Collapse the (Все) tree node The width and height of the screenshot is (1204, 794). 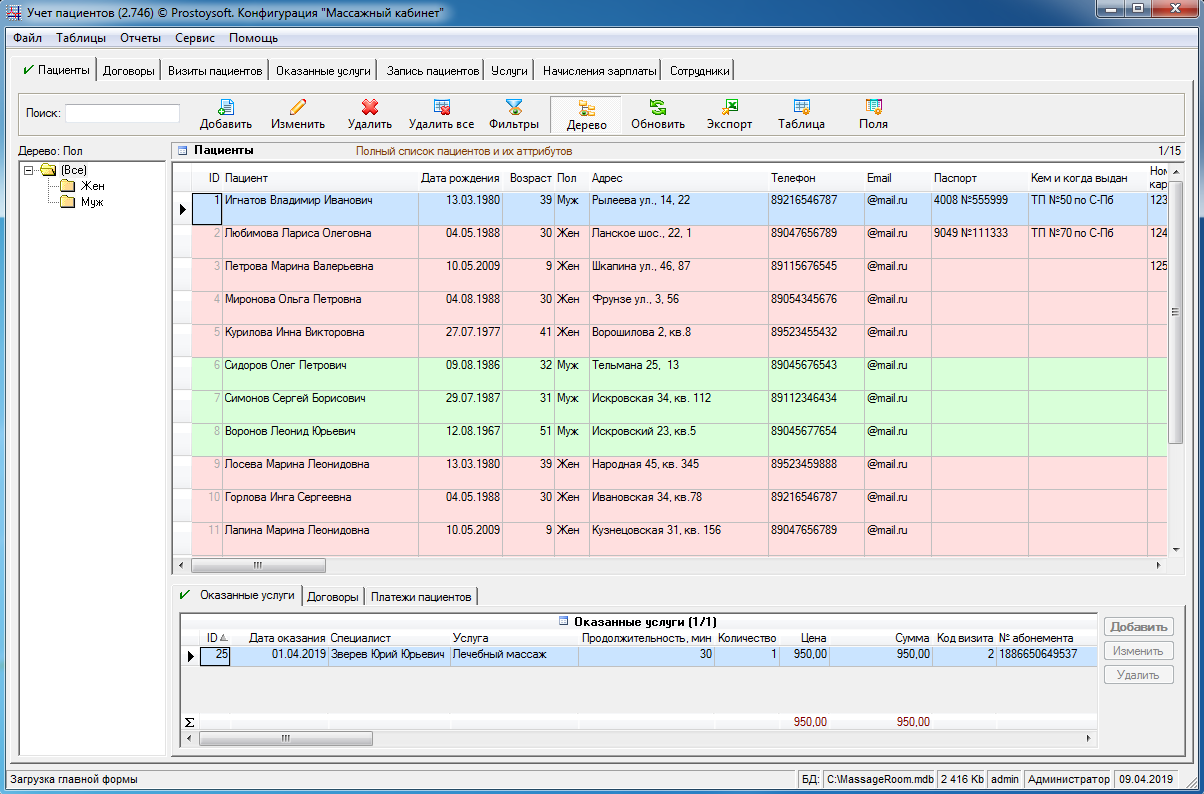tap(29, 170)
